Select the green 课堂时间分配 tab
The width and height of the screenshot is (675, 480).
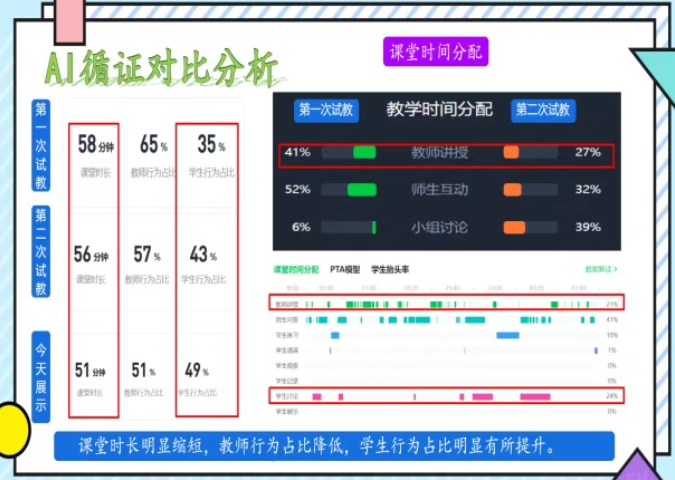tap(296, 270)
